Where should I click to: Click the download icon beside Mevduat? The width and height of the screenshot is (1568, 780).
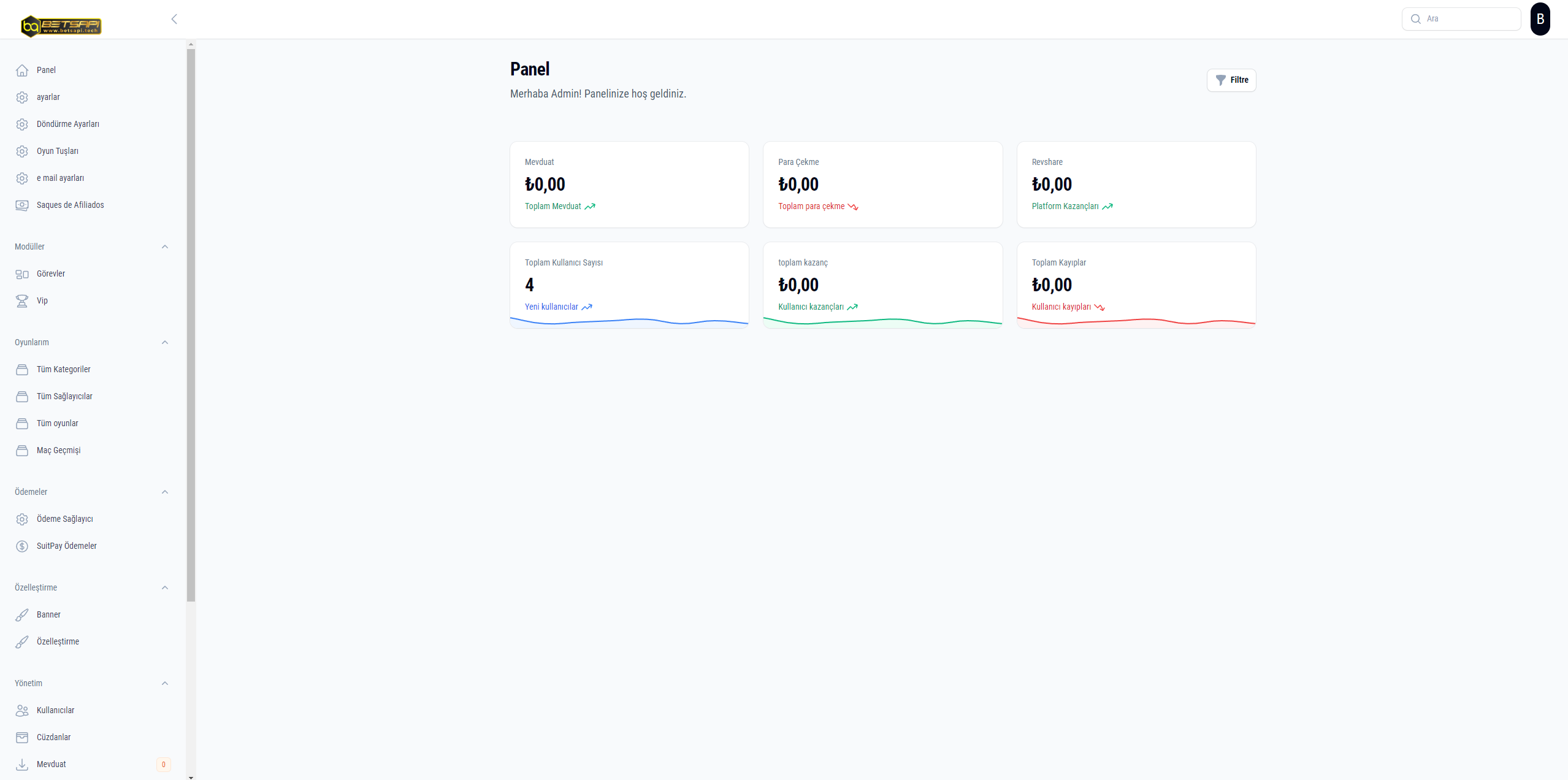(x=22, y=765)
